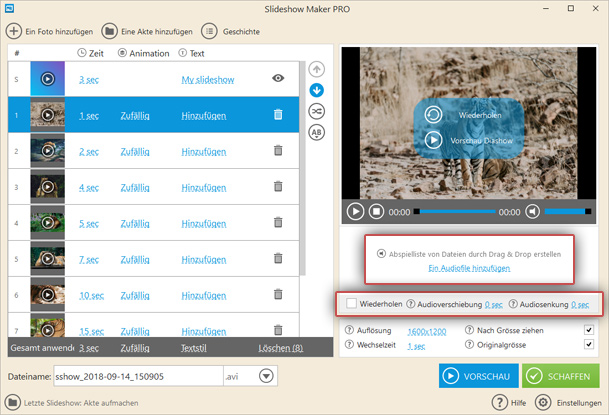Open the file format dropdown arrow
This screenshot has width=609, height=415.
pyautogui.click(x=266, y=376)
